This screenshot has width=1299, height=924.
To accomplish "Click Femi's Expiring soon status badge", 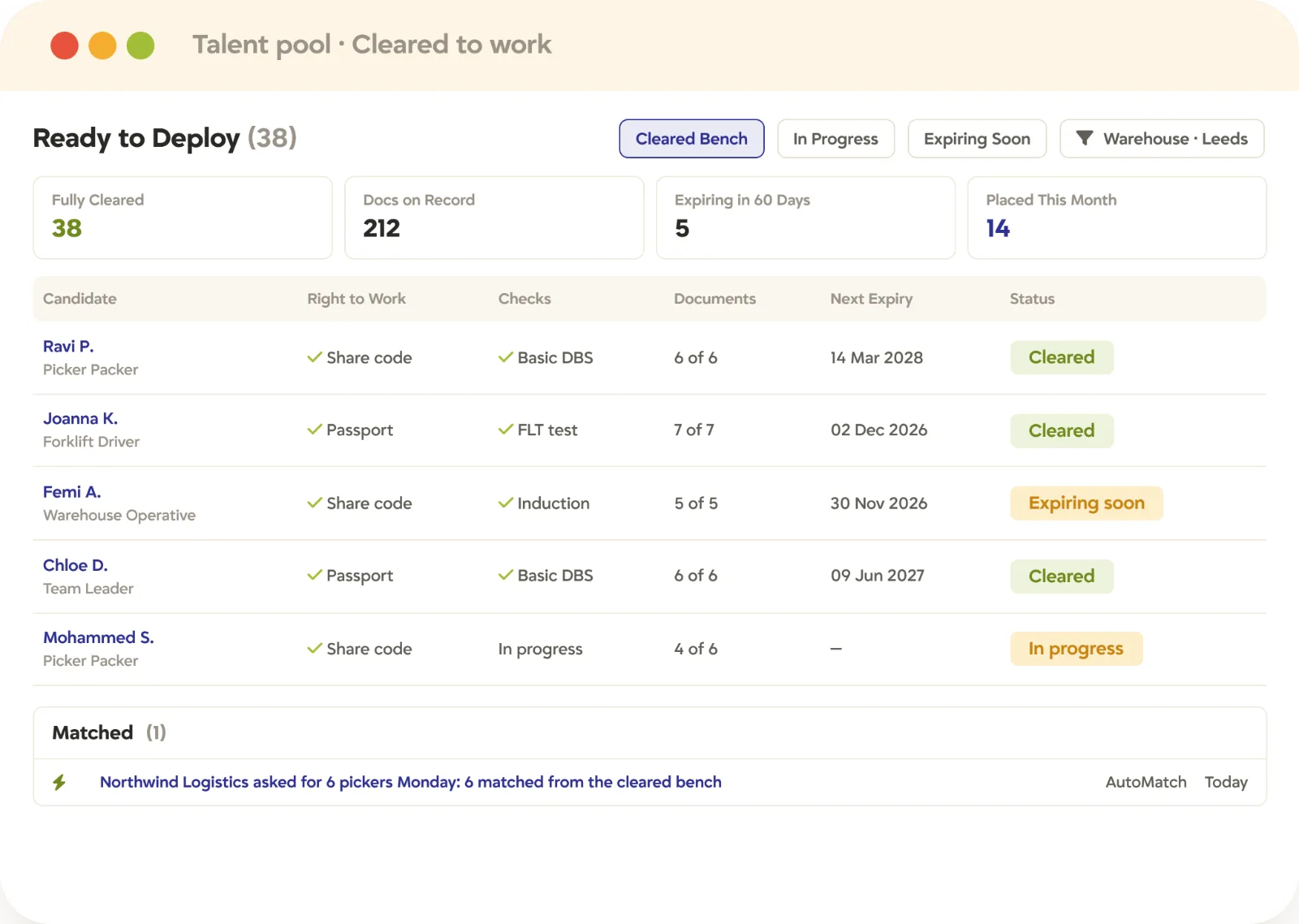I will pyautogui.click(x=1086, y=503).
